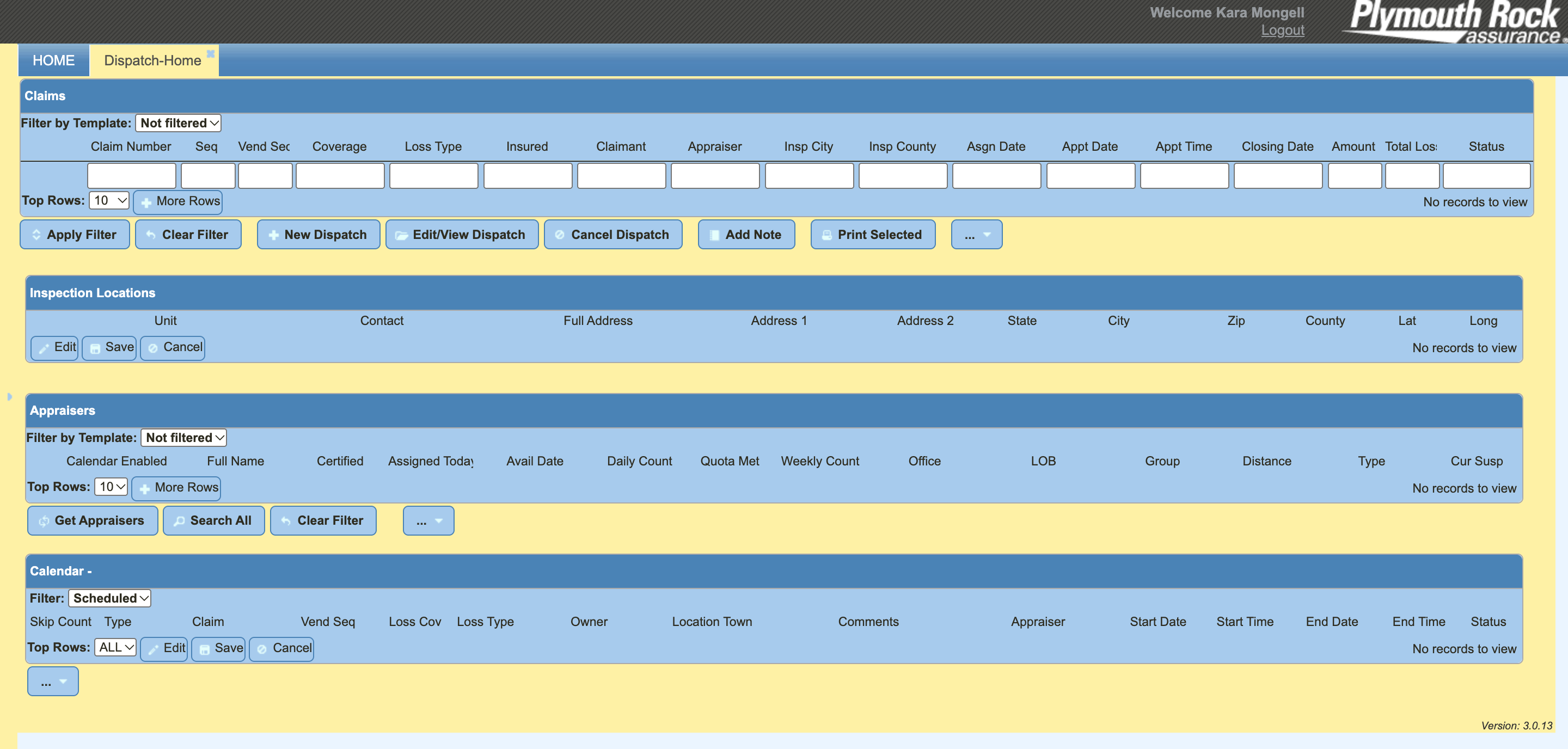Click the left-edge sidebar expand arrow
This screenshot has width=1568, height=749.
[9, 397]
